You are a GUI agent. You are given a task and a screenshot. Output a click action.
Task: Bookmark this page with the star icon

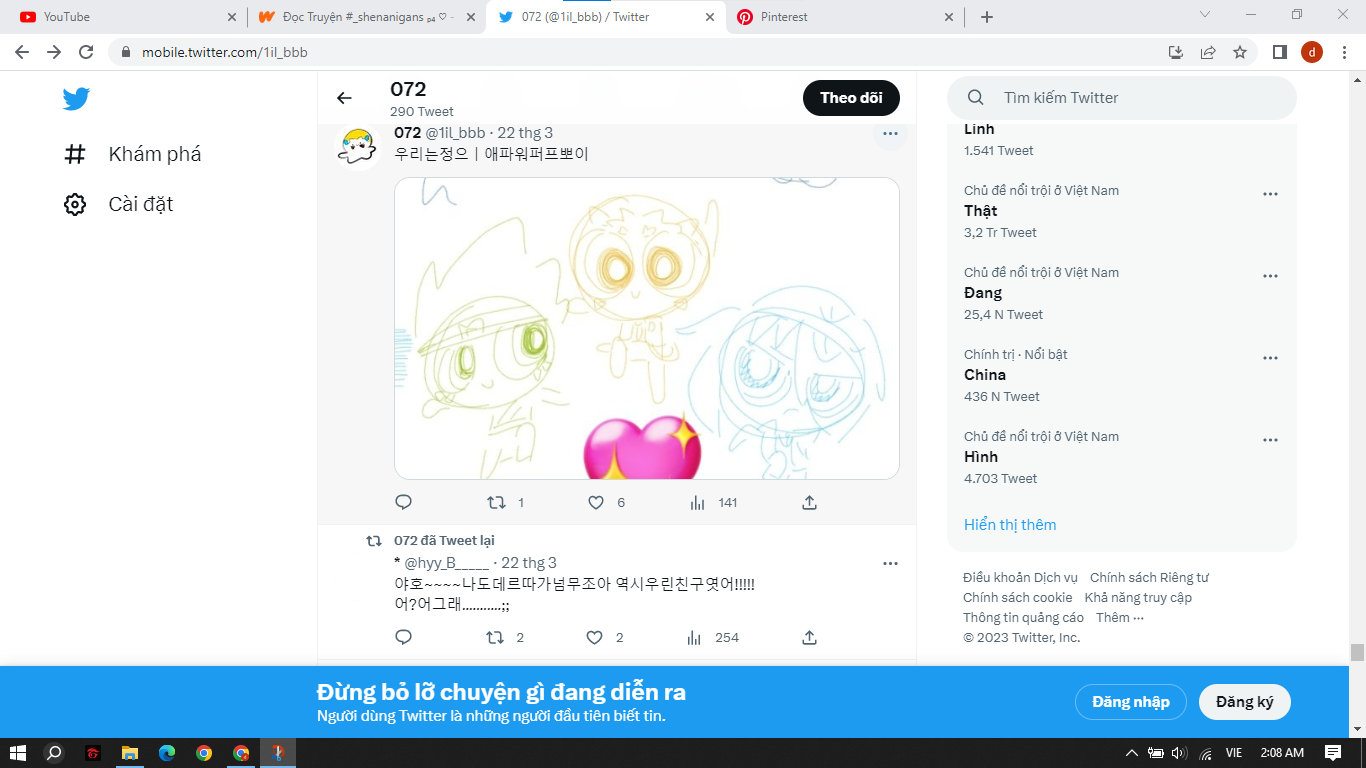[1240, 52]
